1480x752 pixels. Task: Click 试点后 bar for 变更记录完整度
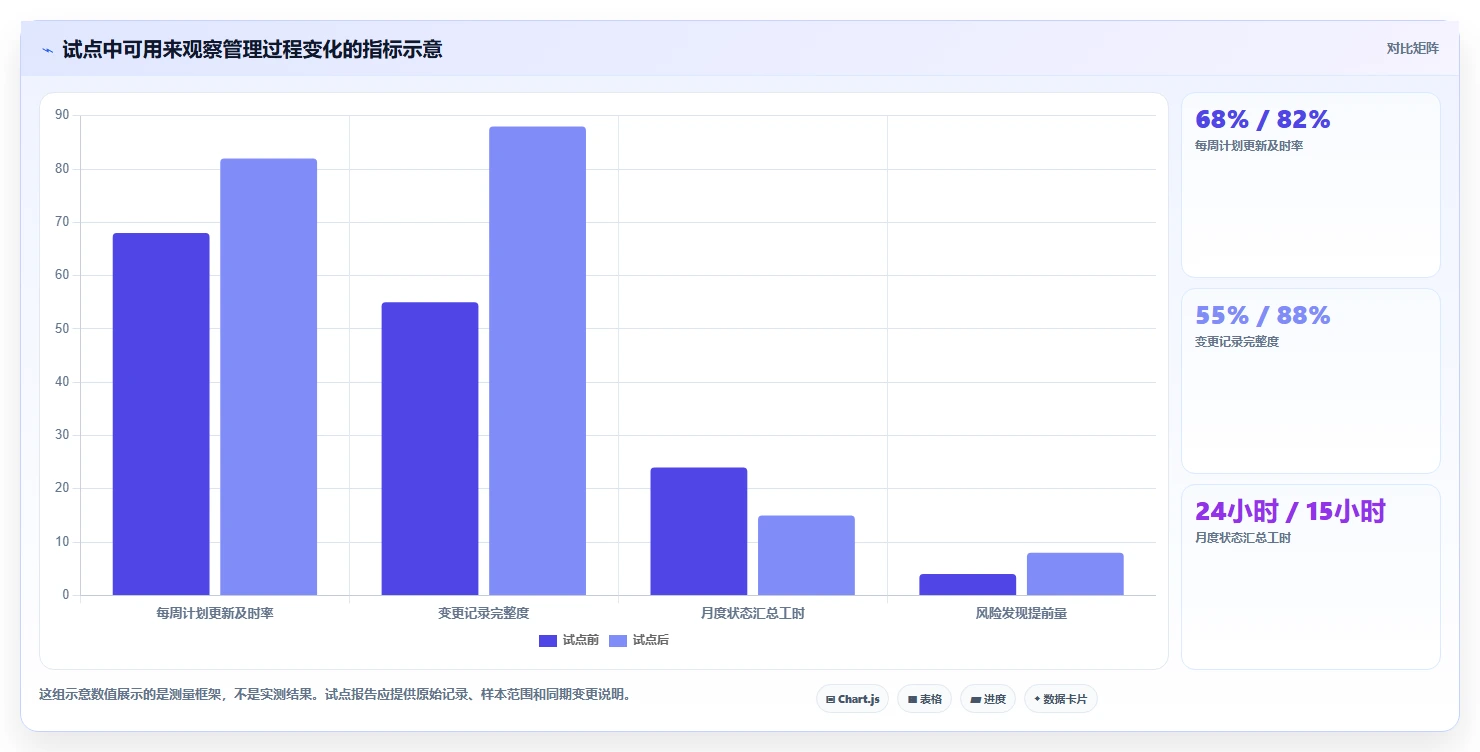[x=538, y=361]
